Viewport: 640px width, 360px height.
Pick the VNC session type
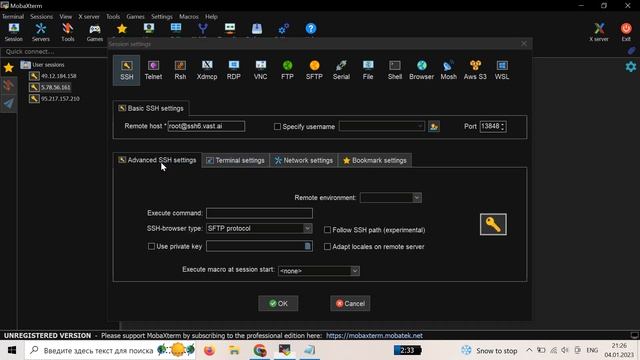260,70
